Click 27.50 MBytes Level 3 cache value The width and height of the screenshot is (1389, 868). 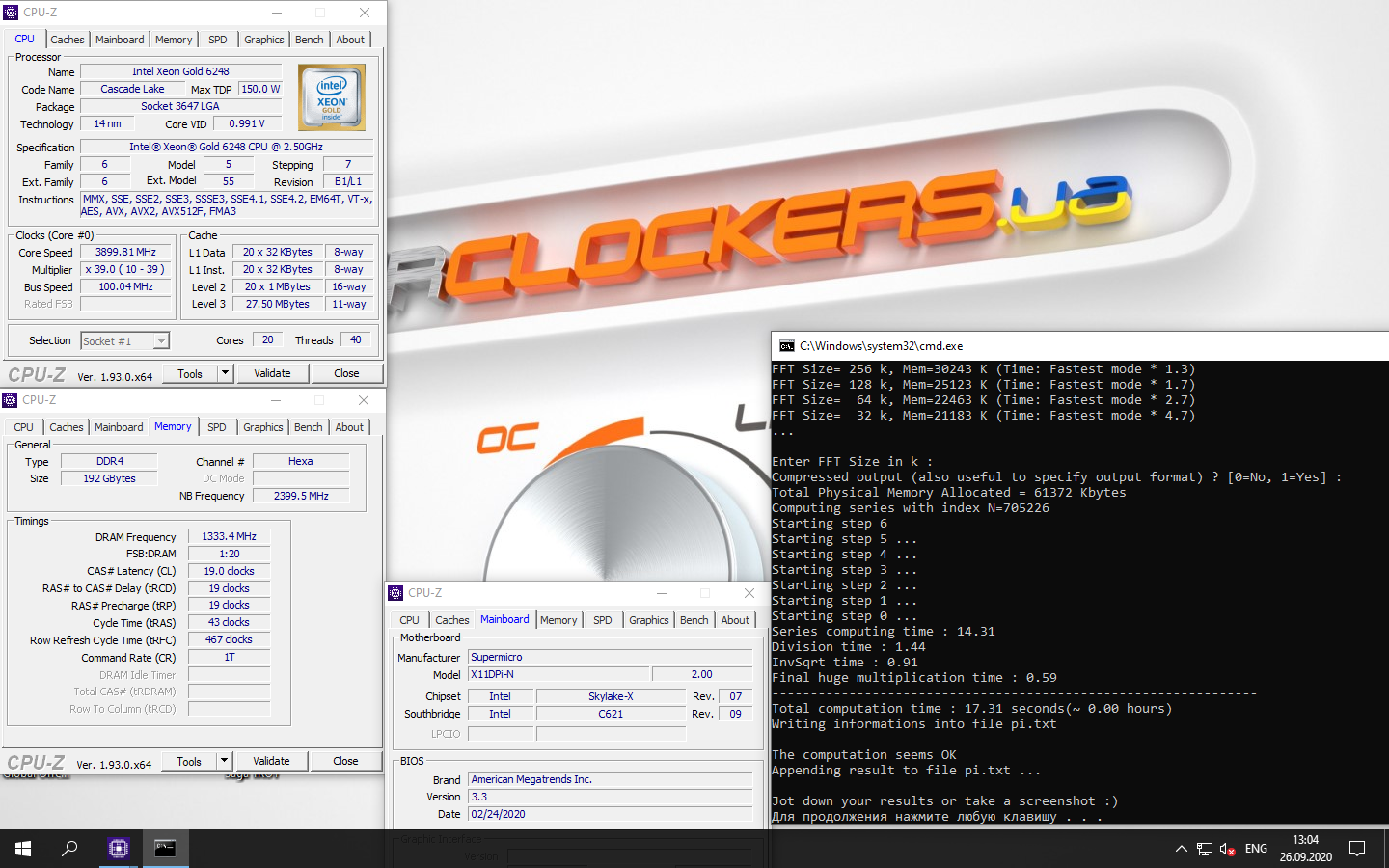[x=278, y=304]
